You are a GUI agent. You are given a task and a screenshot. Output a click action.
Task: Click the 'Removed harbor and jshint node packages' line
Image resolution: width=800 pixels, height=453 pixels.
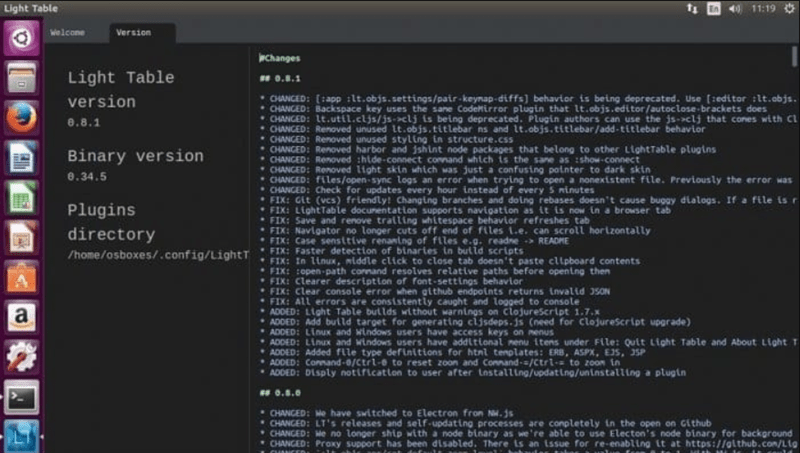coord(488,149)
